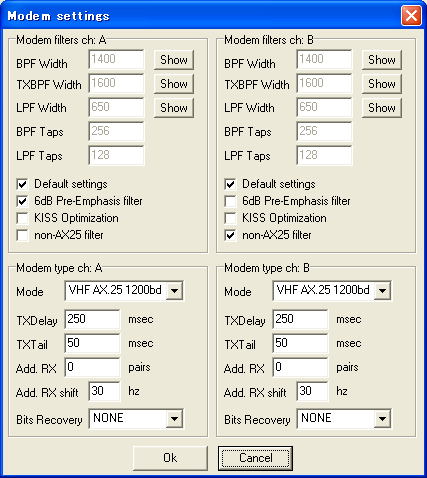
Task: Show the LPF Width filter for channel A
Action: [174, 108]
